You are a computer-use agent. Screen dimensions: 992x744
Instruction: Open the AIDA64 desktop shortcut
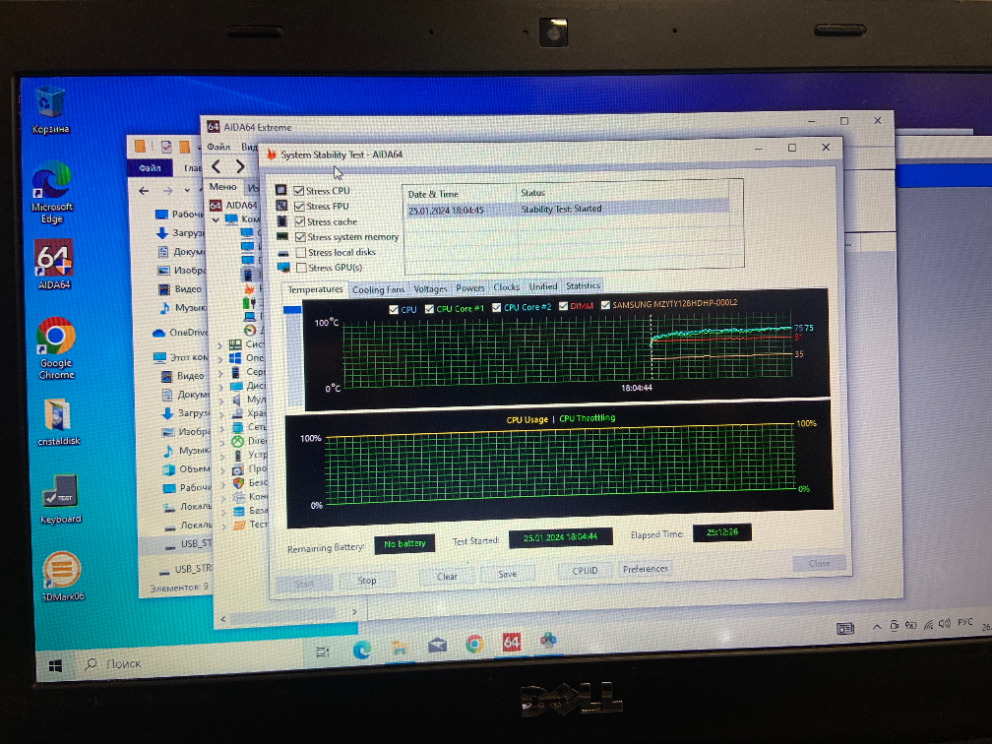pos(54,263)
